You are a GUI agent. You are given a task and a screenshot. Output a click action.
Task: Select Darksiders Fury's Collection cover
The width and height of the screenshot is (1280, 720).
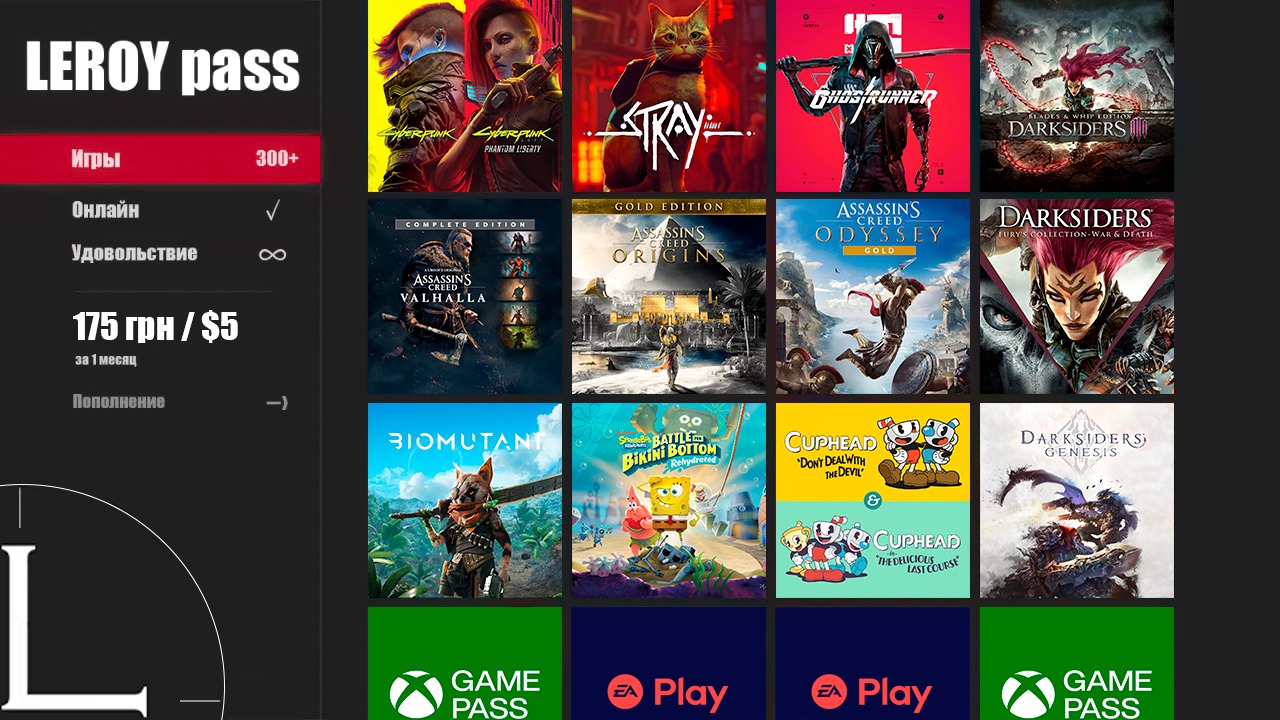pyautogui.click(x=1077, y=296)
